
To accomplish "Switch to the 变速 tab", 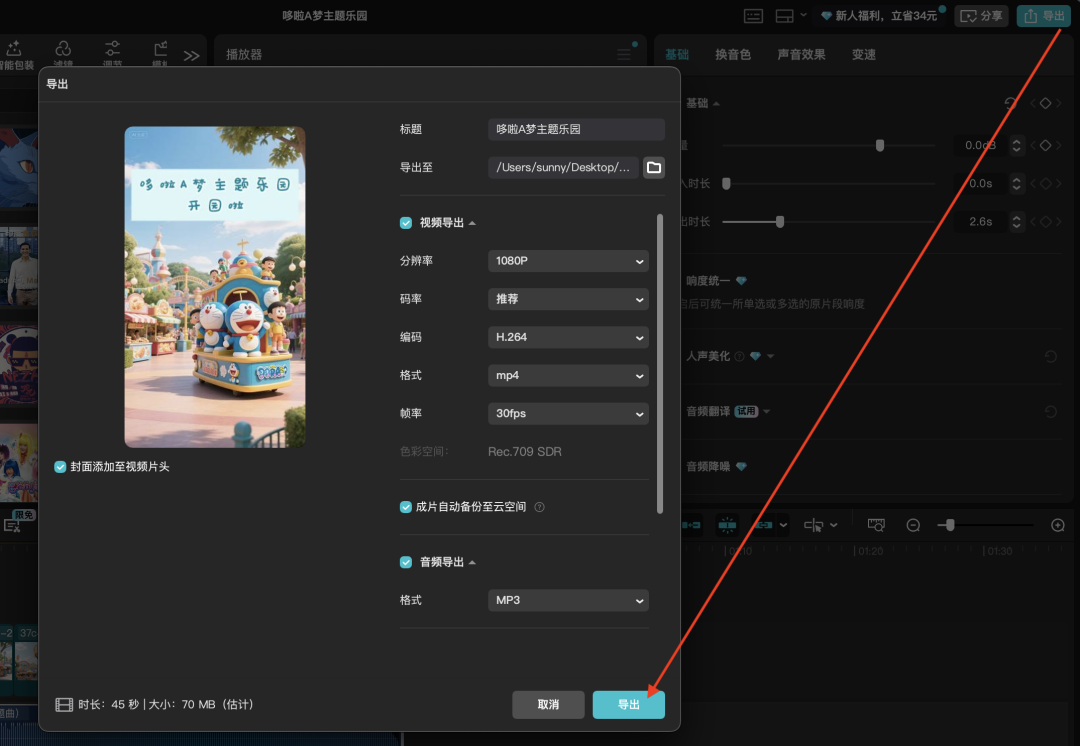I will tap(863, 54).
